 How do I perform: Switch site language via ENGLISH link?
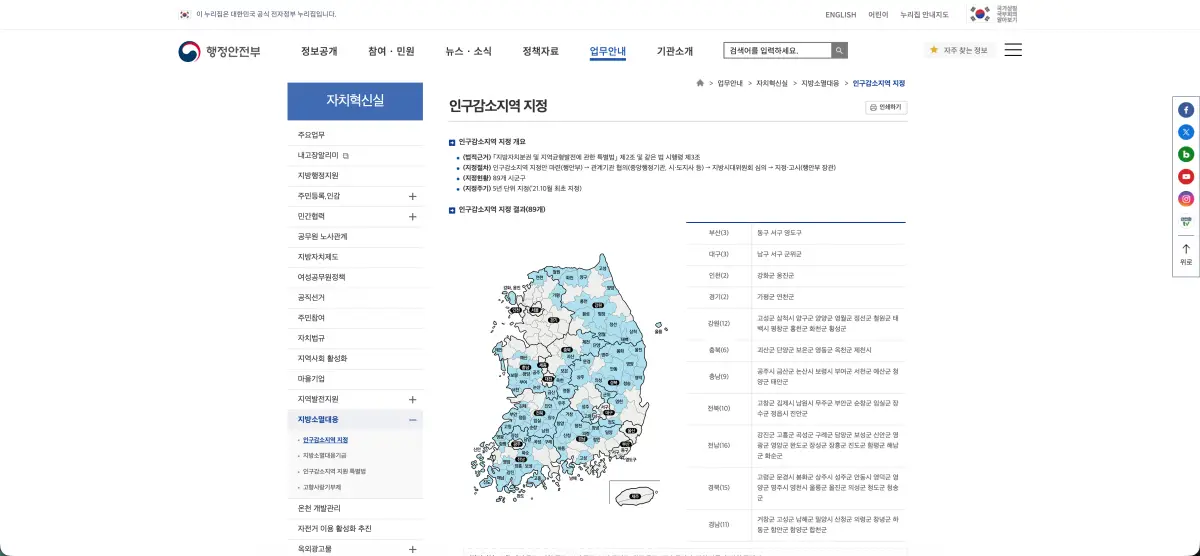(840, 14)
